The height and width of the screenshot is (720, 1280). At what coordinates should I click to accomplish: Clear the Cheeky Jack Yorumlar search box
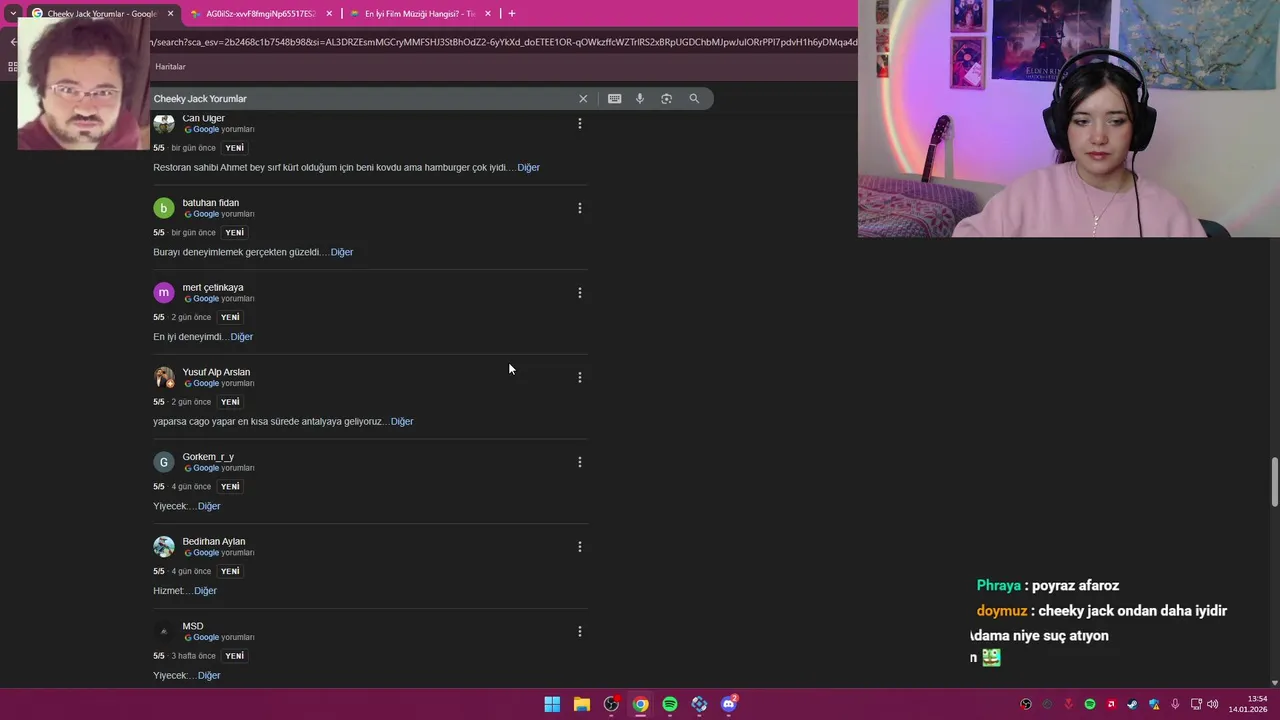point(583,99)
